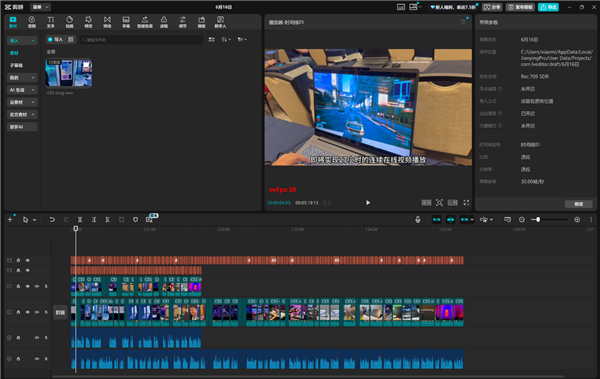Open the vertical three-dot timeline menu
600x379 pixels.
(x=591, y=219)
